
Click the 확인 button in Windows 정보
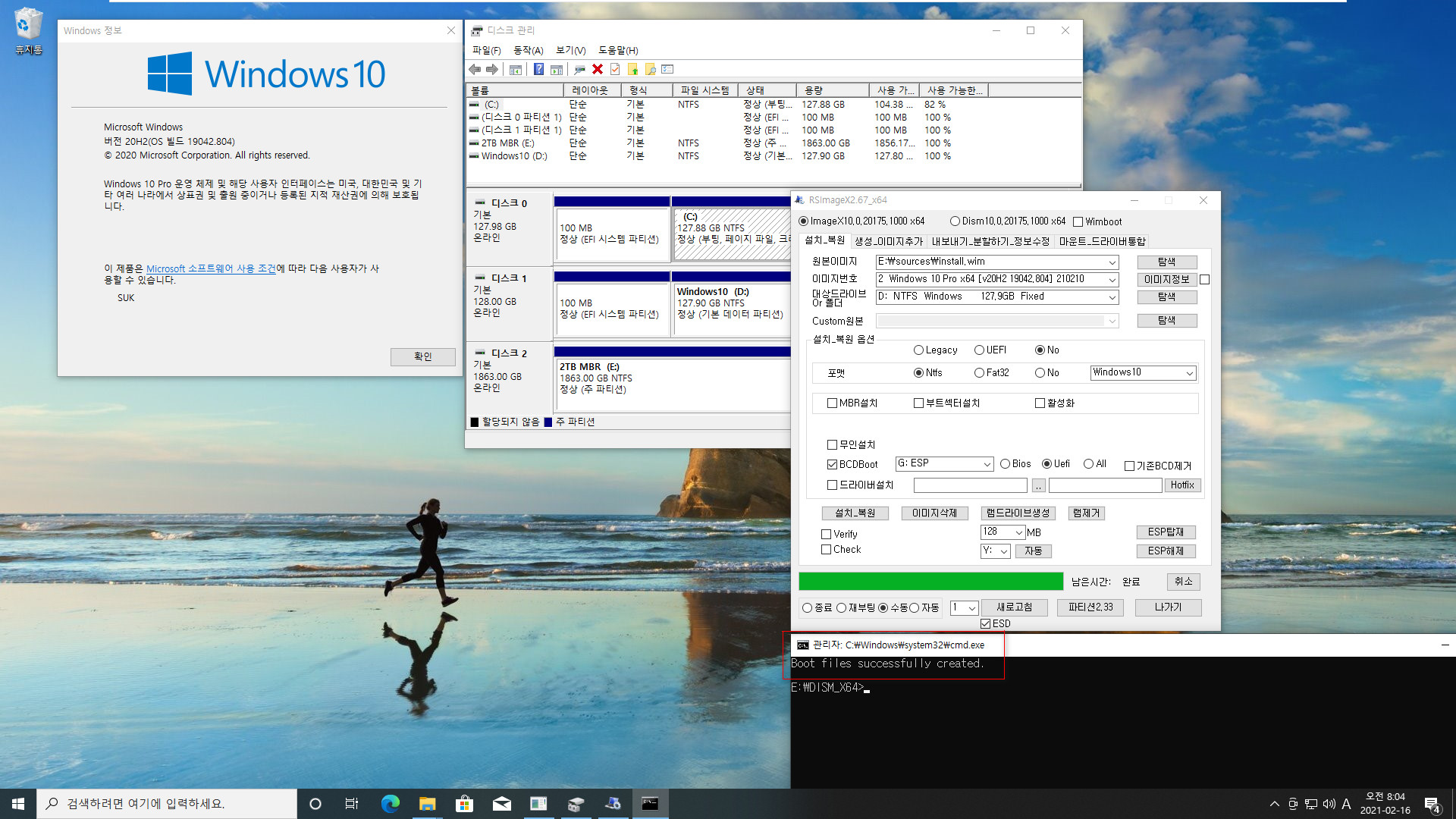(x=422, y=356)
